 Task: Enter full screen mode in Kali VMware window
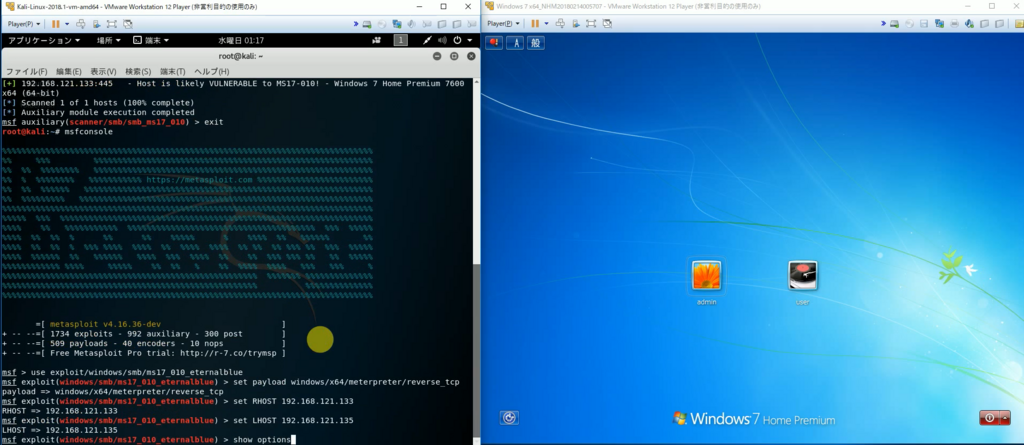(x=112, y=24)
